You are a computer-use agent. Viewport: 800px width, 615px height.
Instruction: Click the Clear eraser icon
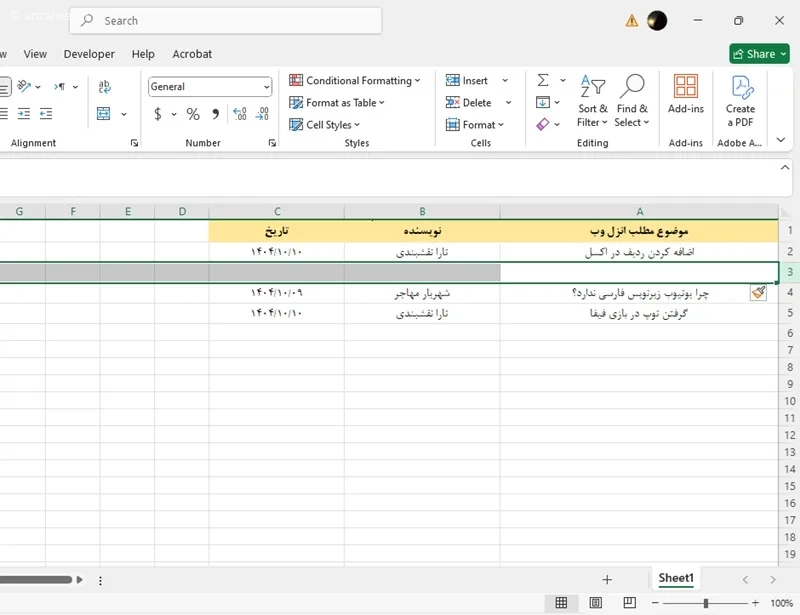pos(543,124)
